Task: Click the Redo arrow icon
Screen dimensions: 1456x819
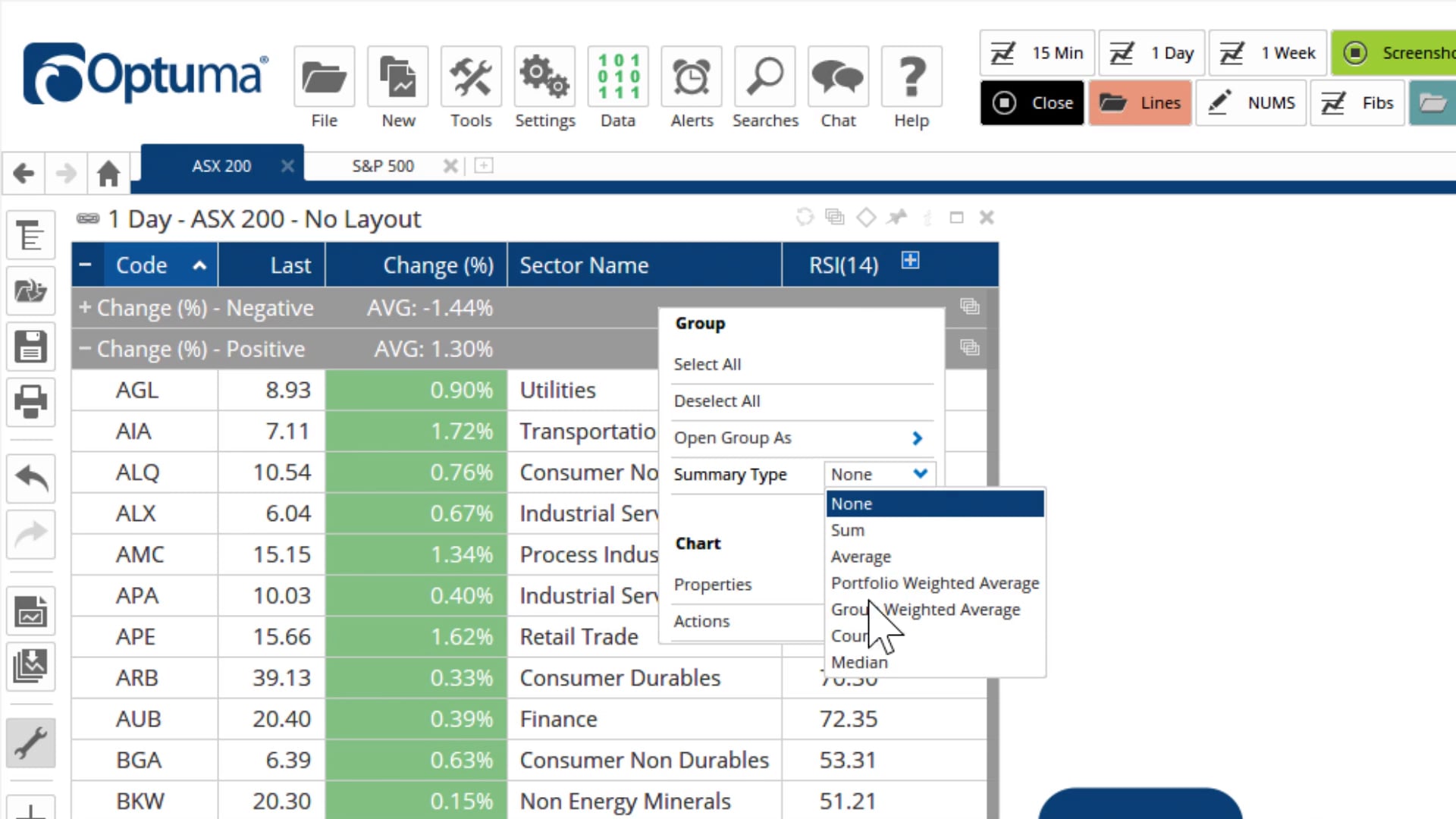Action: [30, 534]
